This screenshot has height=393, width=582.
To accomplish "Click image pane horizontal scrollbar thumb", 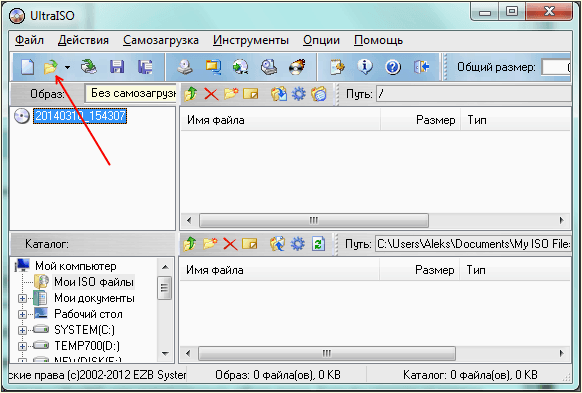I will pos(314,220).
